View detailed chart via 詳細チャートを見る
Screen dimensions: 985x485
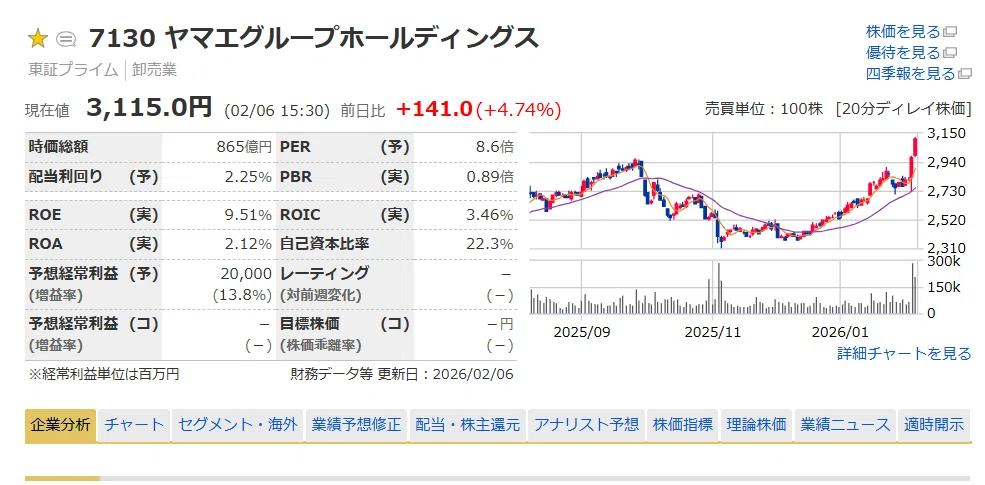tap(904, 354)
